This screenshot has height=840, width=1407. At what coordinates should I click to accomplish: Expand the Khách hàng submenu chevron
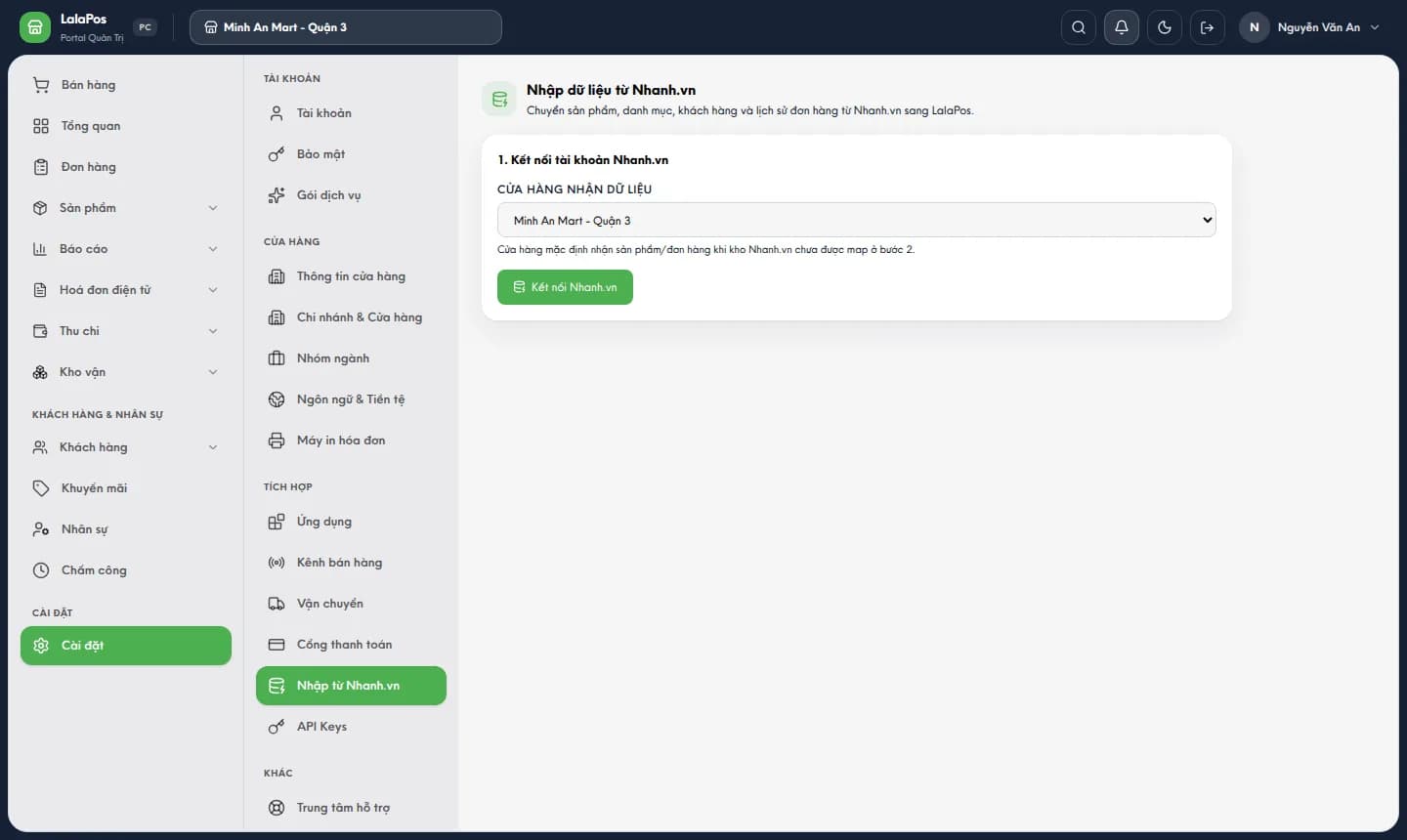[x=213, y=447]
